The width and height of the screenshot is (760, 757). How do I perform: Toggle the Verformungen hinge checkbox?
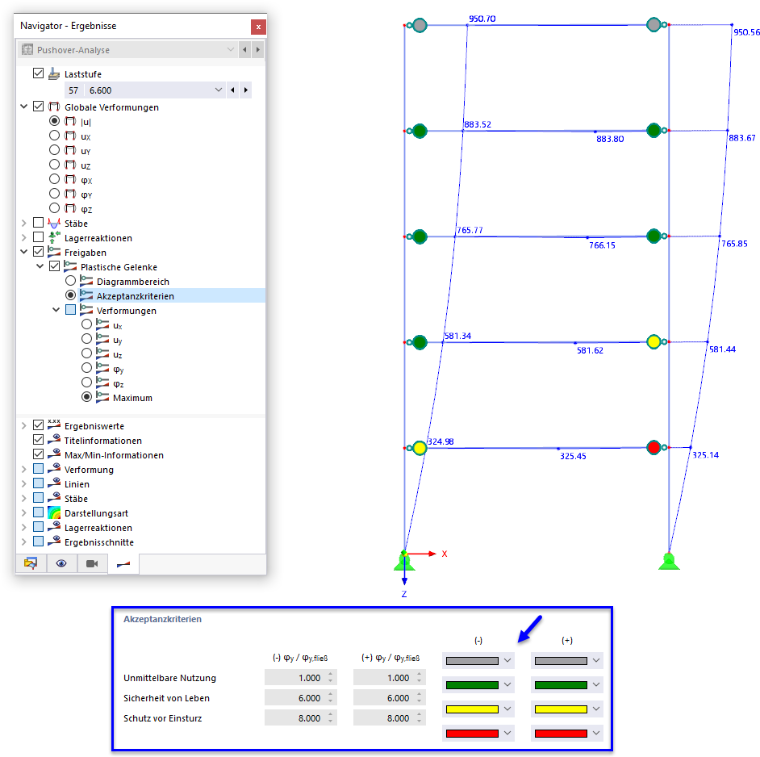pyautogui.click(x=70, y=310)
